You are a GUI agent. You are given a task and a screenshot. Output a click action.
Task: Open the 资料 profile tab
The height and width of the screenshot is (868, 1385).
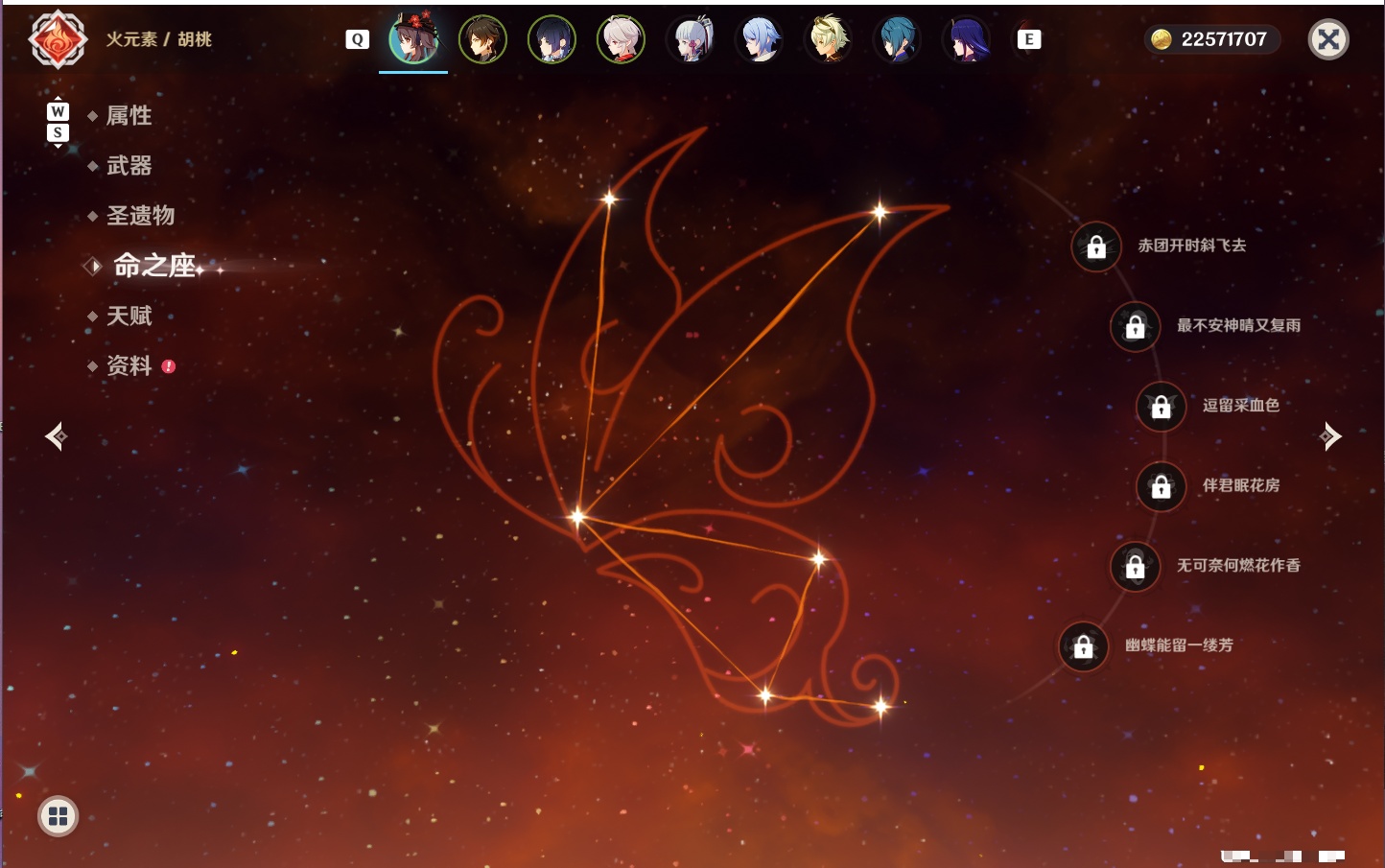coord(129,365)
